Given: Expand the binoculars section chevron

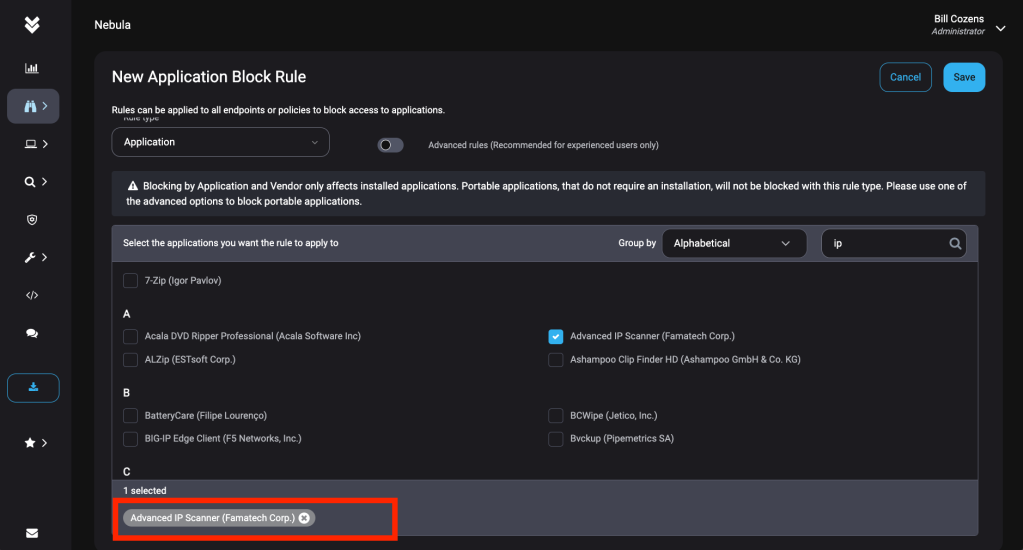Looking at the screenshot, I should [x=45, y=106].
